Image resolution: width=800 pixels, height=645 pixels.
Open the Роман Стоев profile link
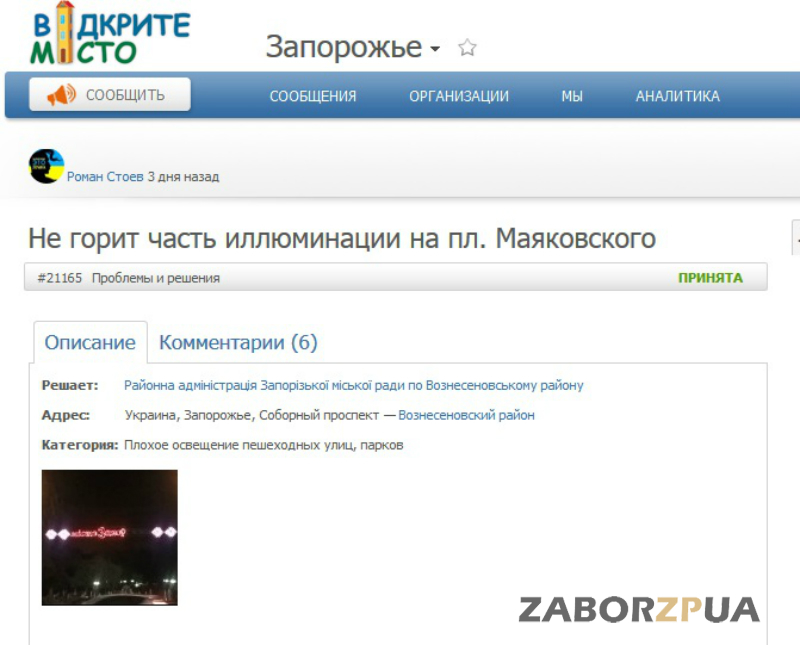tap(105, 177)
